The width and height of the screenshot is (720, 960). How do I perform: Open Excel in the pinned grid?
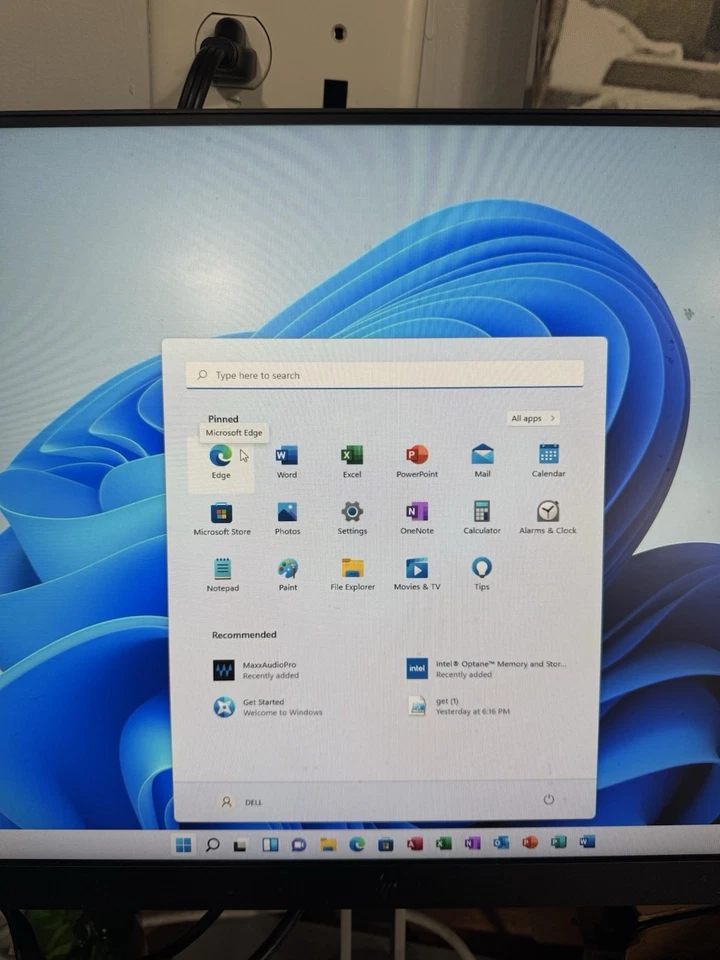[352, 461]
